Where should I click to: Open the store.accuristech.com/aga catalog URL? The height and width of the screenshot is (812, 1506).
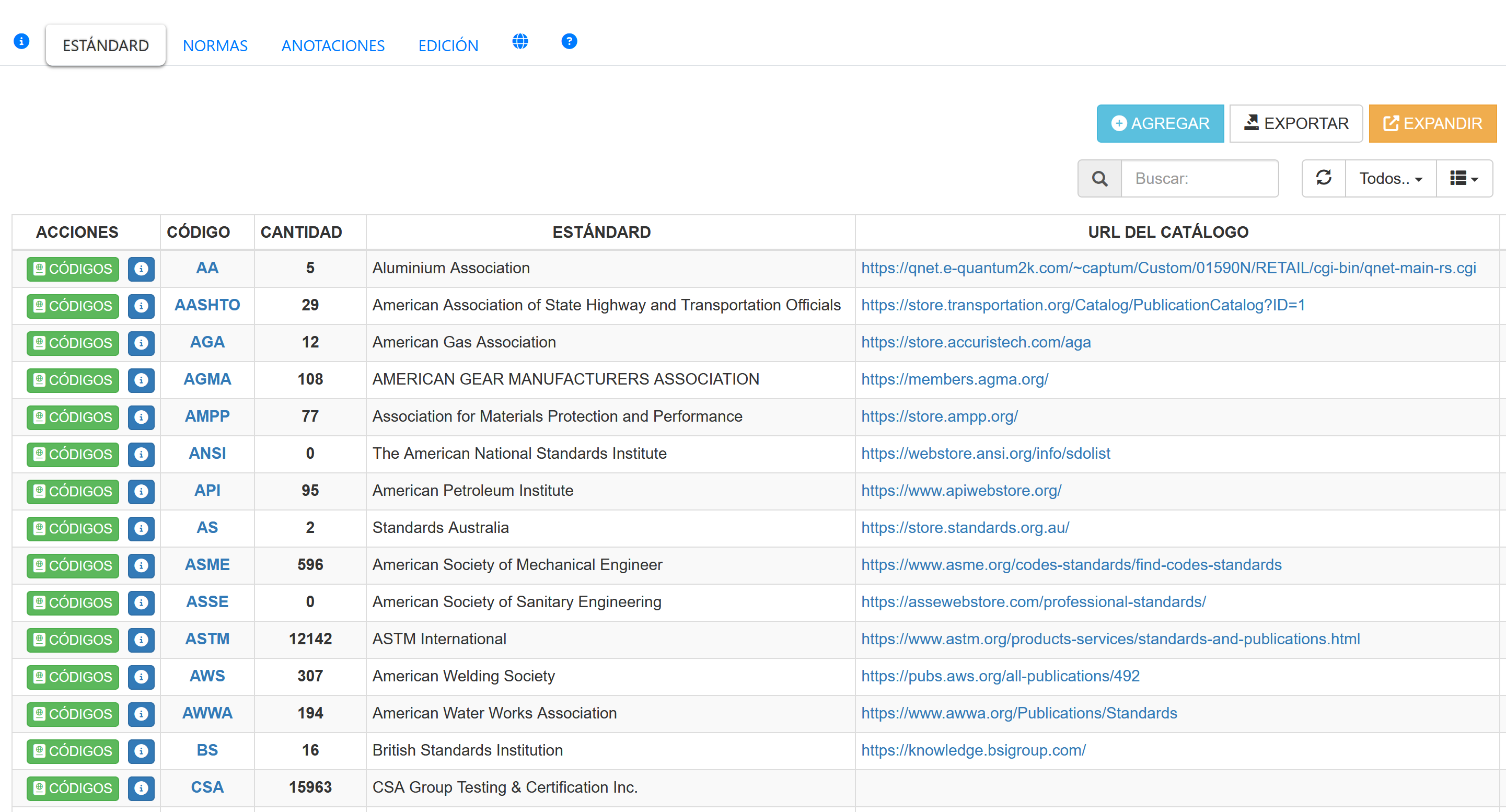pyautogui.click(x=976, y=343)
